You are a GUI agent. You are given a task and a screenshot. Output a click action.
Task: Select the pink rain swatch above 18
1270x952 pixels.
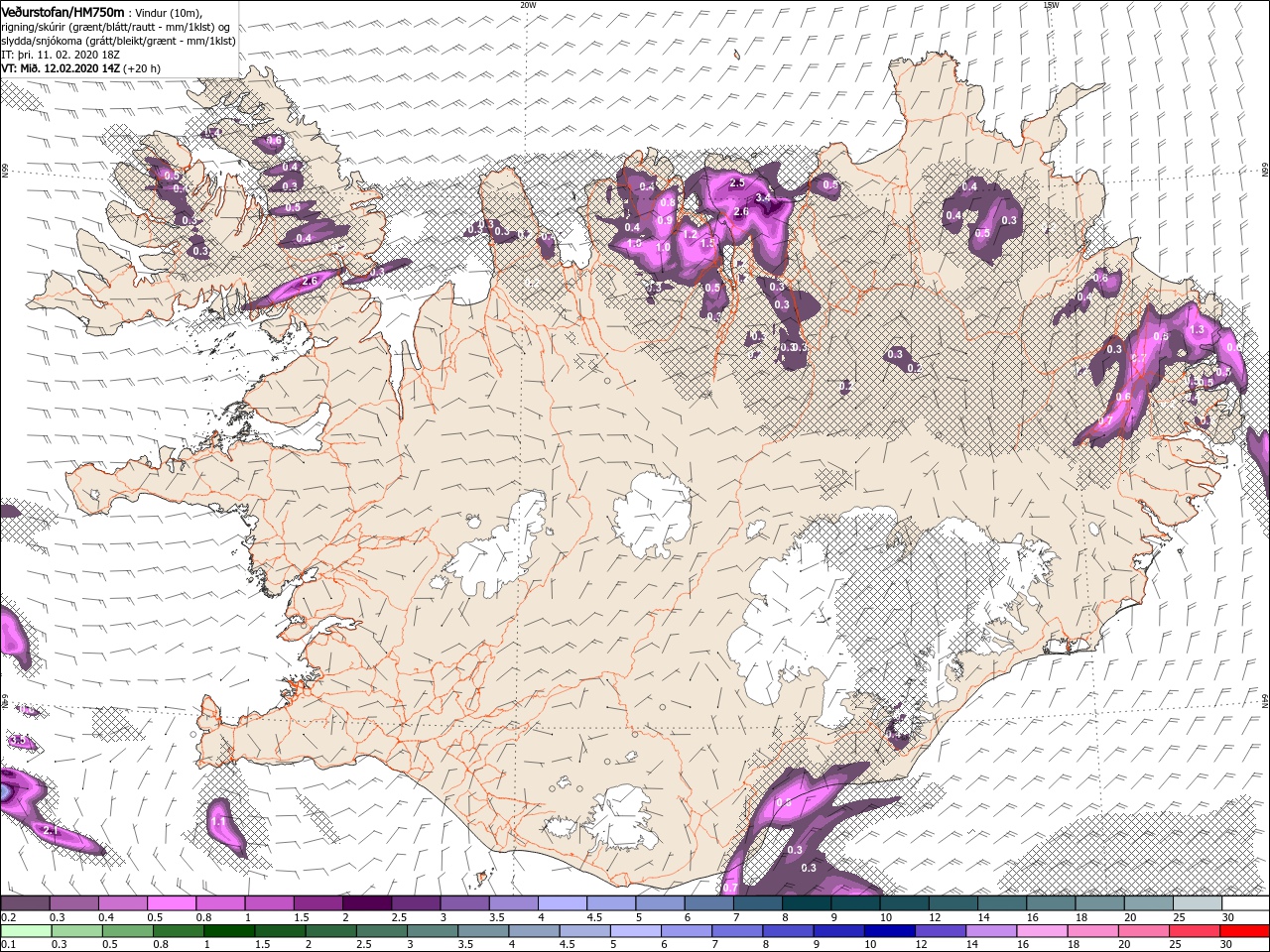1092,931
